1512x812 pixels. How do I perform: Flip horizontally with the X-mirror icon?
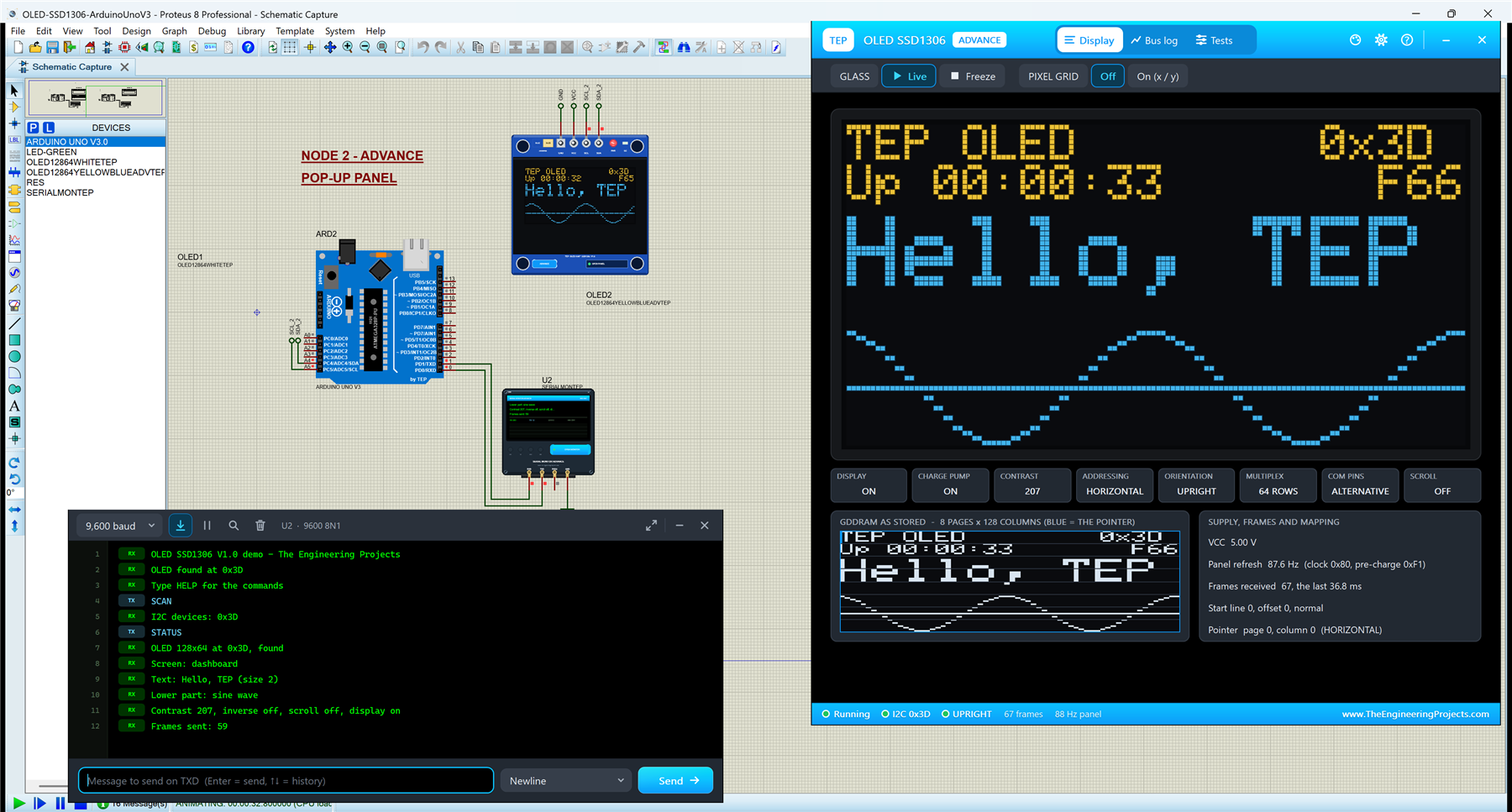pyautogui.click(x=14, y=510)
